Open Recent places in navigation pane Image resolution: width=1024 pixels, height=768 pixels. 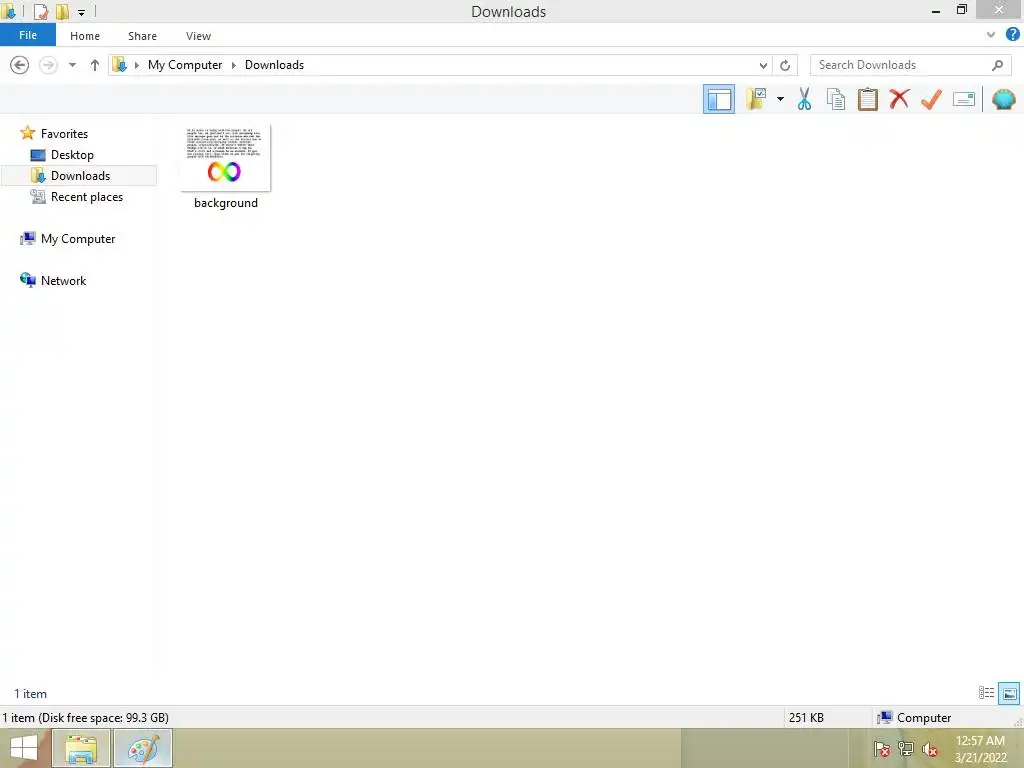point(86,197)
